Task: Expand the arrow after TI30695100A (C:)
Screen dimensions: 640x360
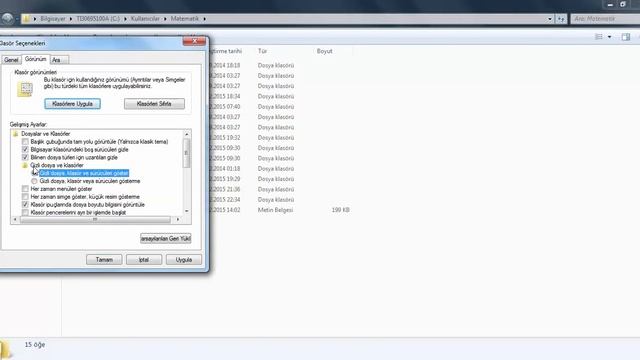Action: point(125,19)
